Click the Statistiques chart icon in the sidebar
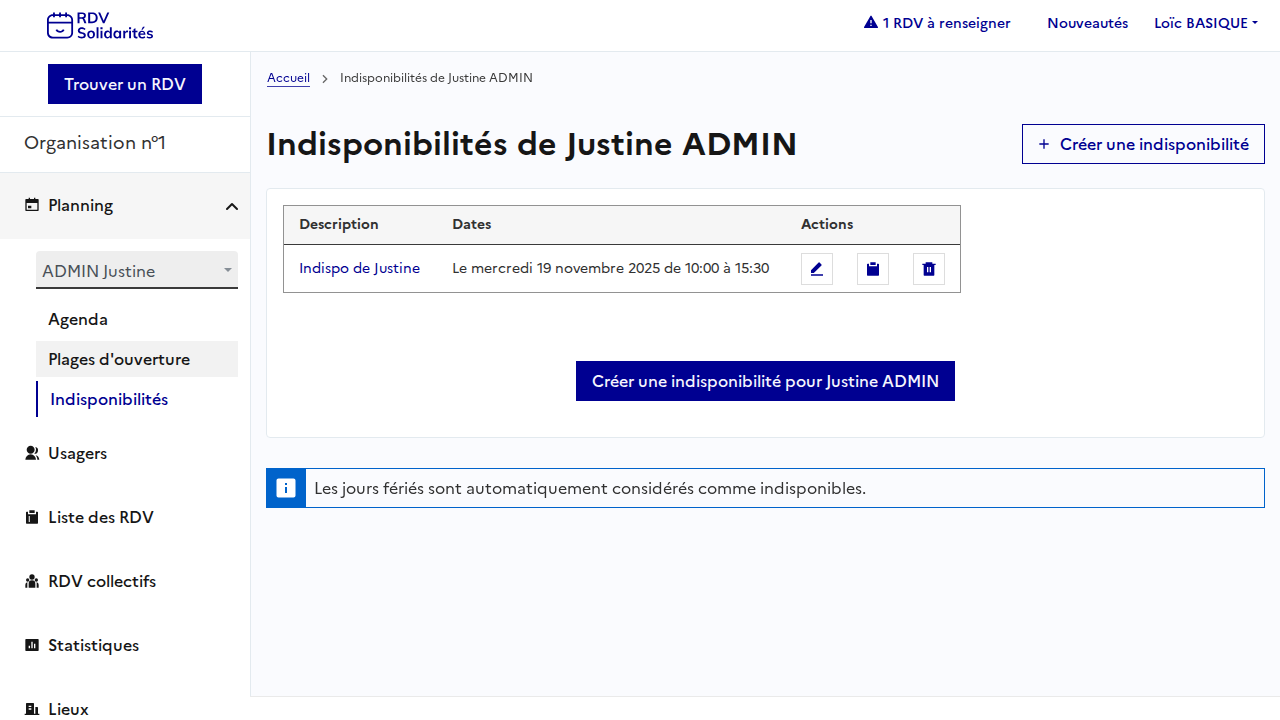 (x=32, y=645)
